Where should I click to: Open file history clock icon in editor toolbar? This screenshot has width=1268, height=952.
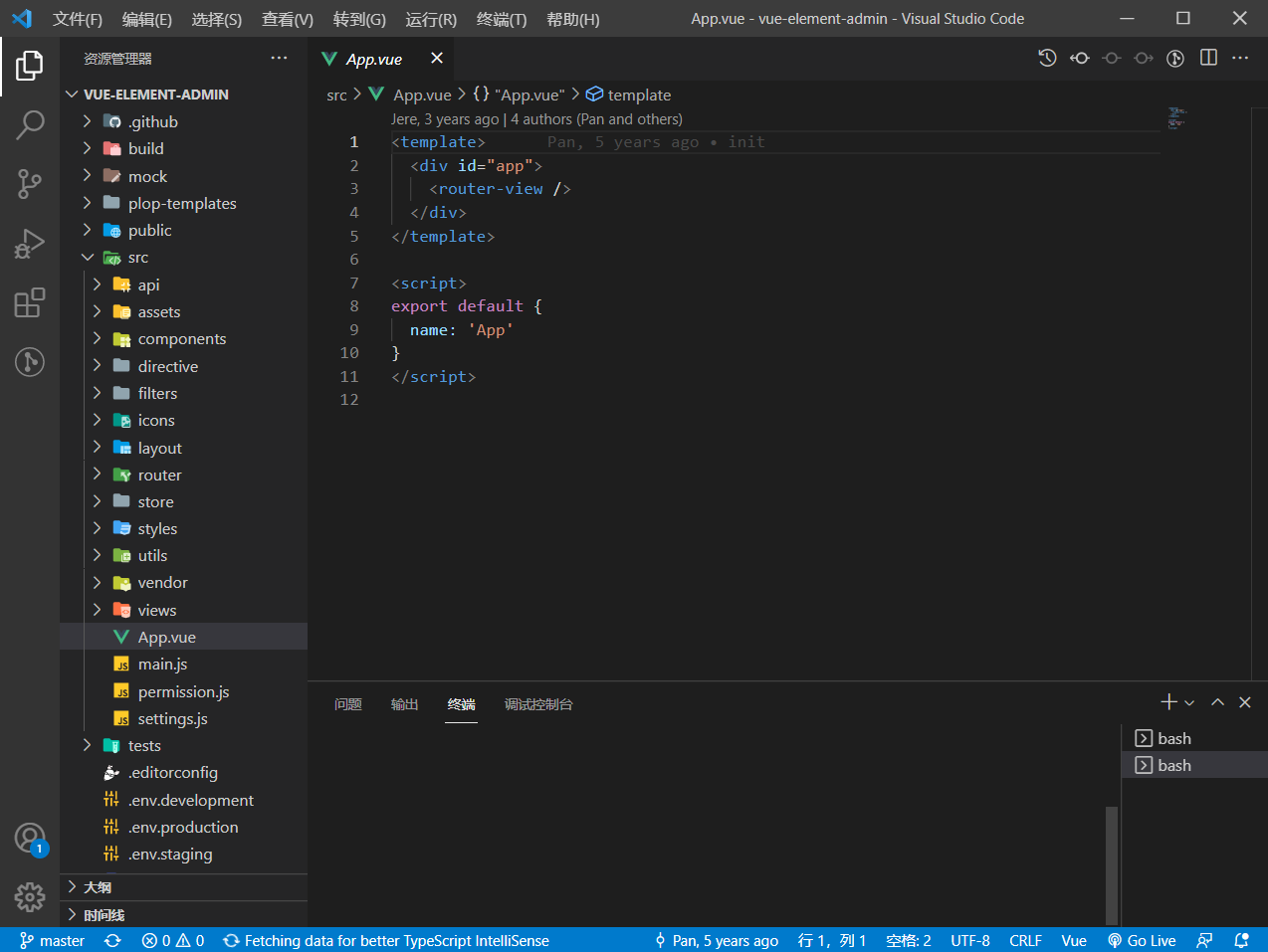(1047, 58)
